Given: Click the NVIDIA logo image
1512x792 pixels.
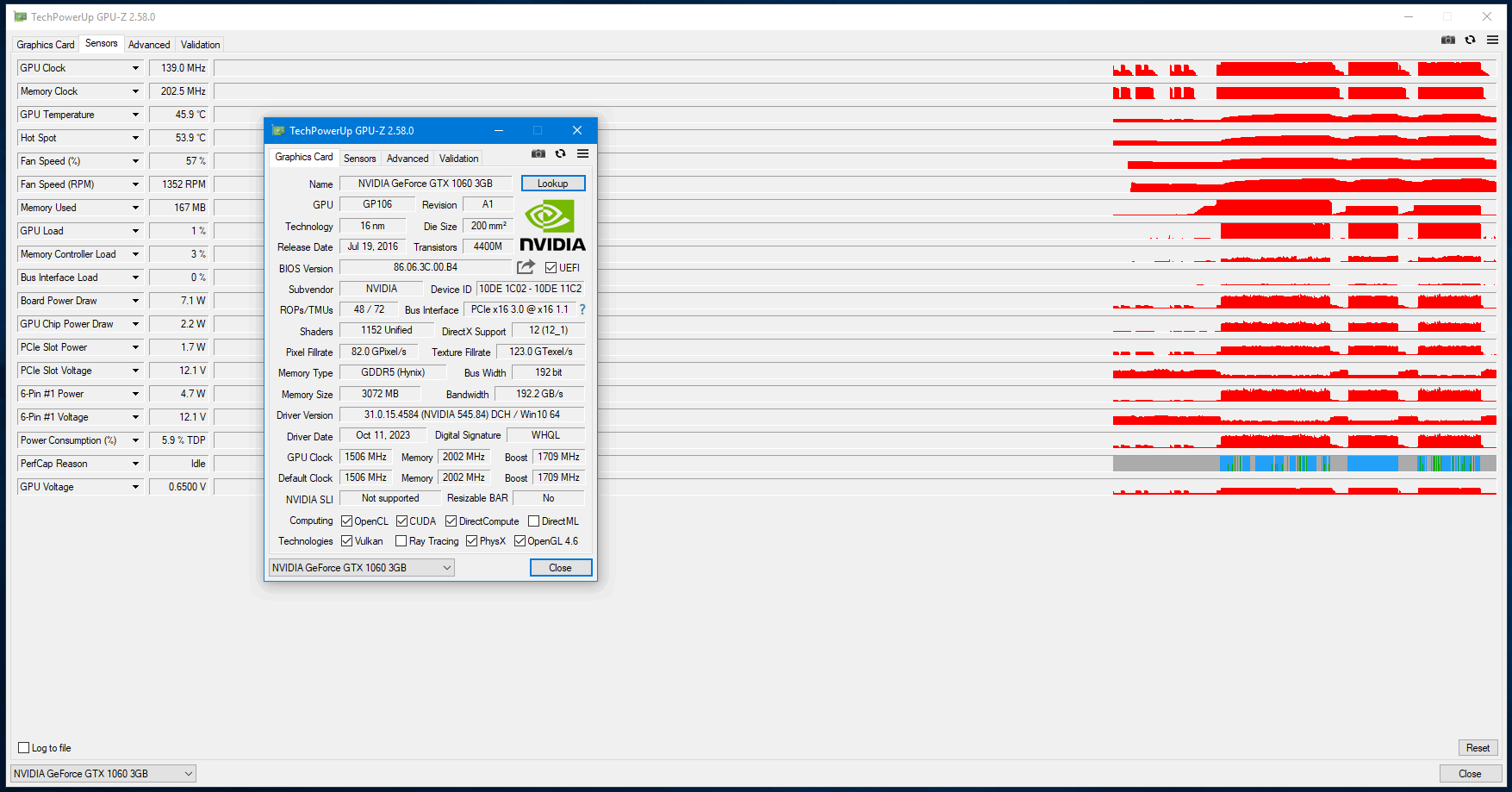Looking at the screenshot, I should click(552, 226).
